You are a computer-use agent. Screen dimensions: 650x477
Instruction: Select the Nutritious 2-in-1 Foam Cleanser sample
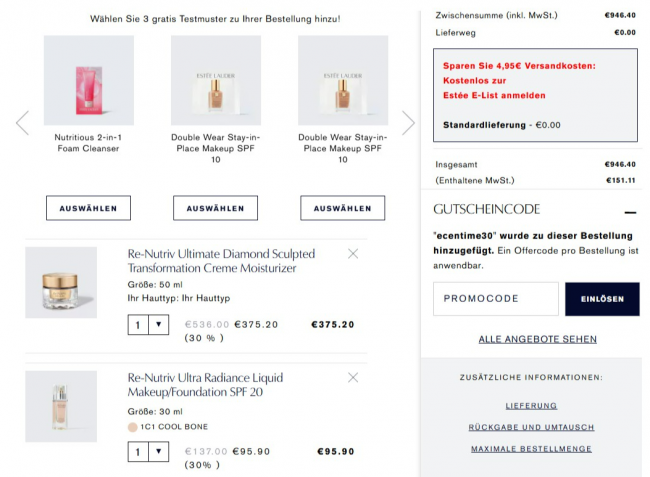pos(88,208)
